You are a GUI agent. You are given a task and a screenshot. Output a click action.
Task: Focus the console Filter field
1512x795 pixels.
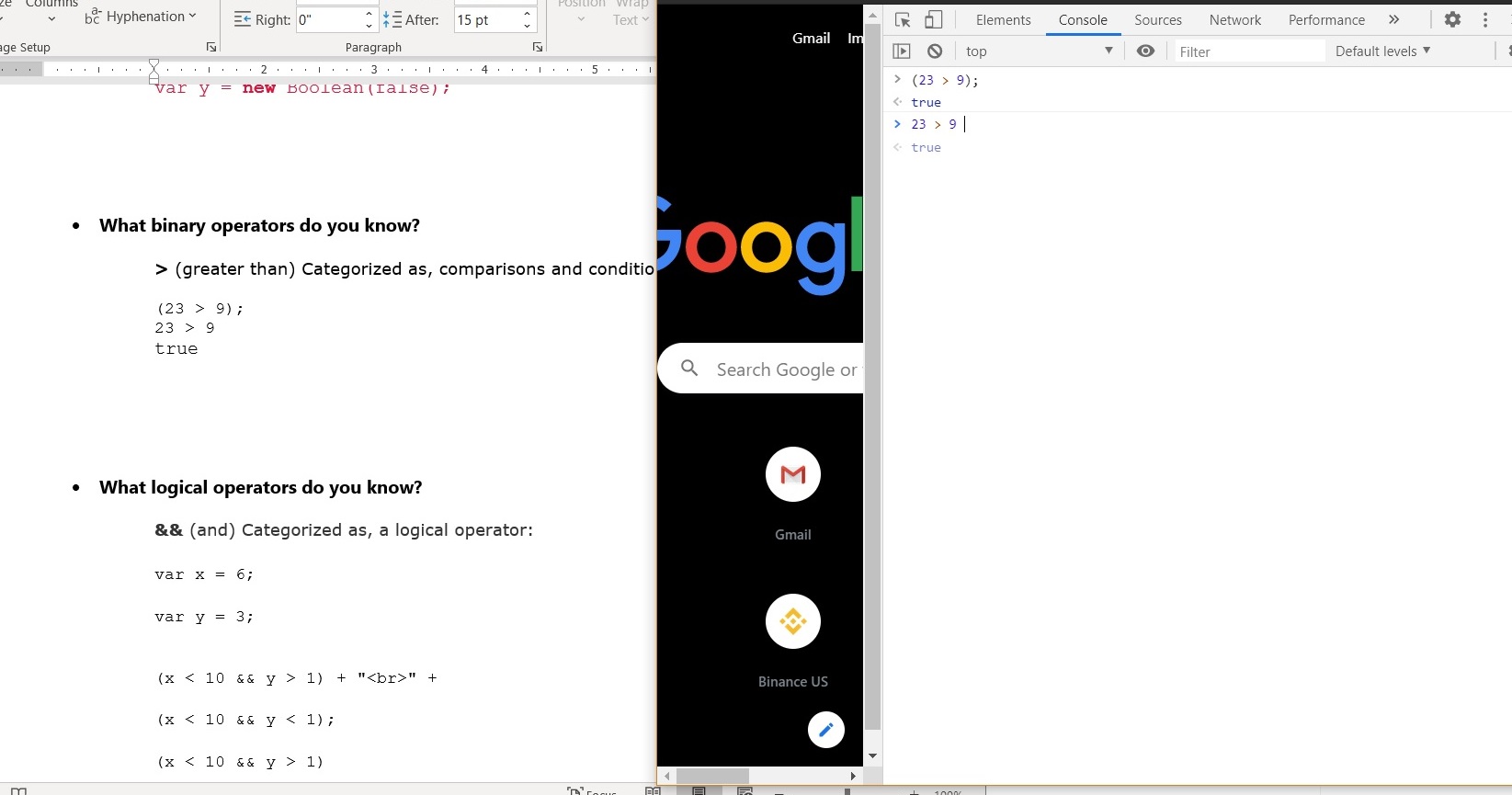click(1250, 51)
